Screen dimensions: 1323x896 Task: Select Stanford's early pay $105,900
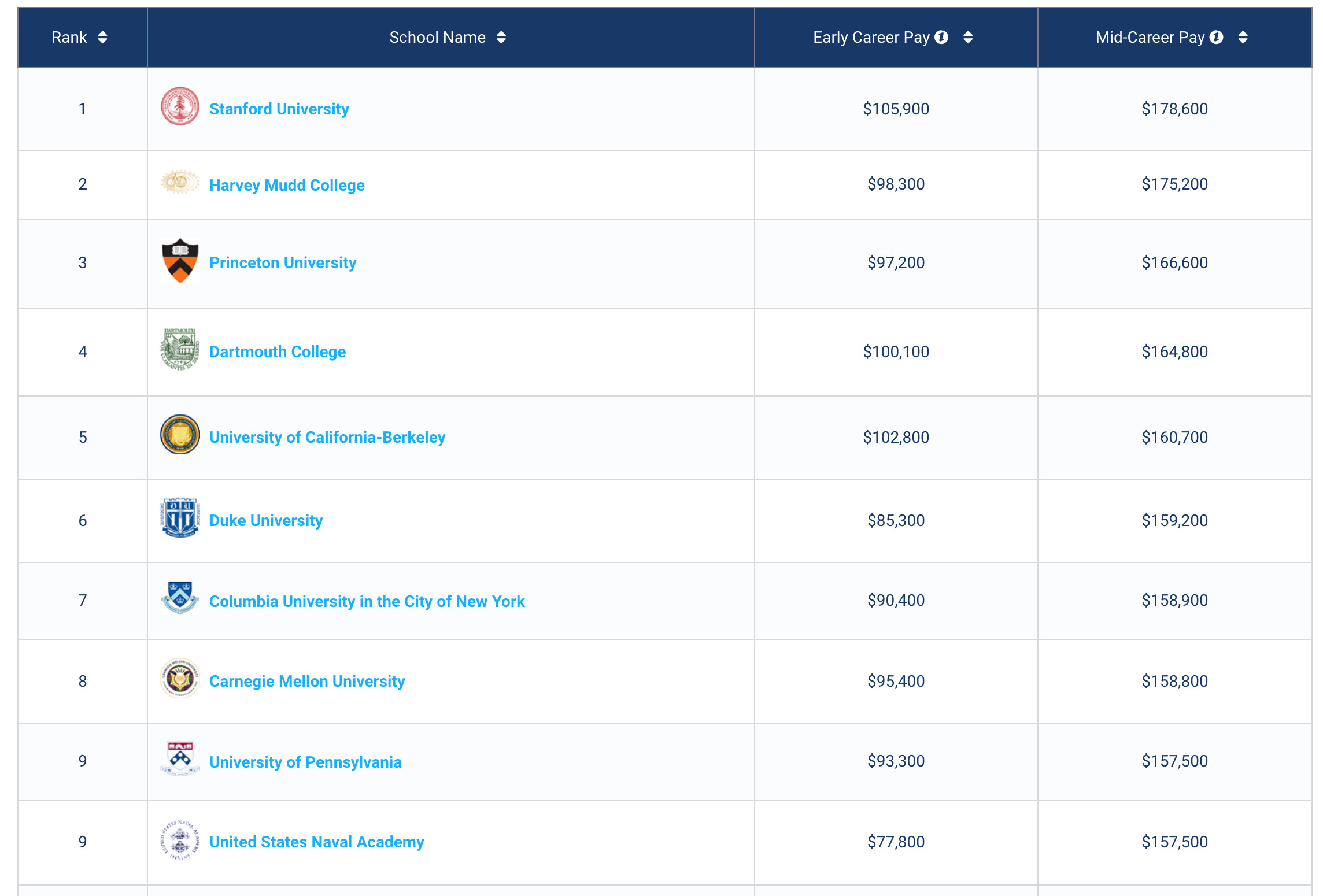pyautogui.click(x=896, y=109)
